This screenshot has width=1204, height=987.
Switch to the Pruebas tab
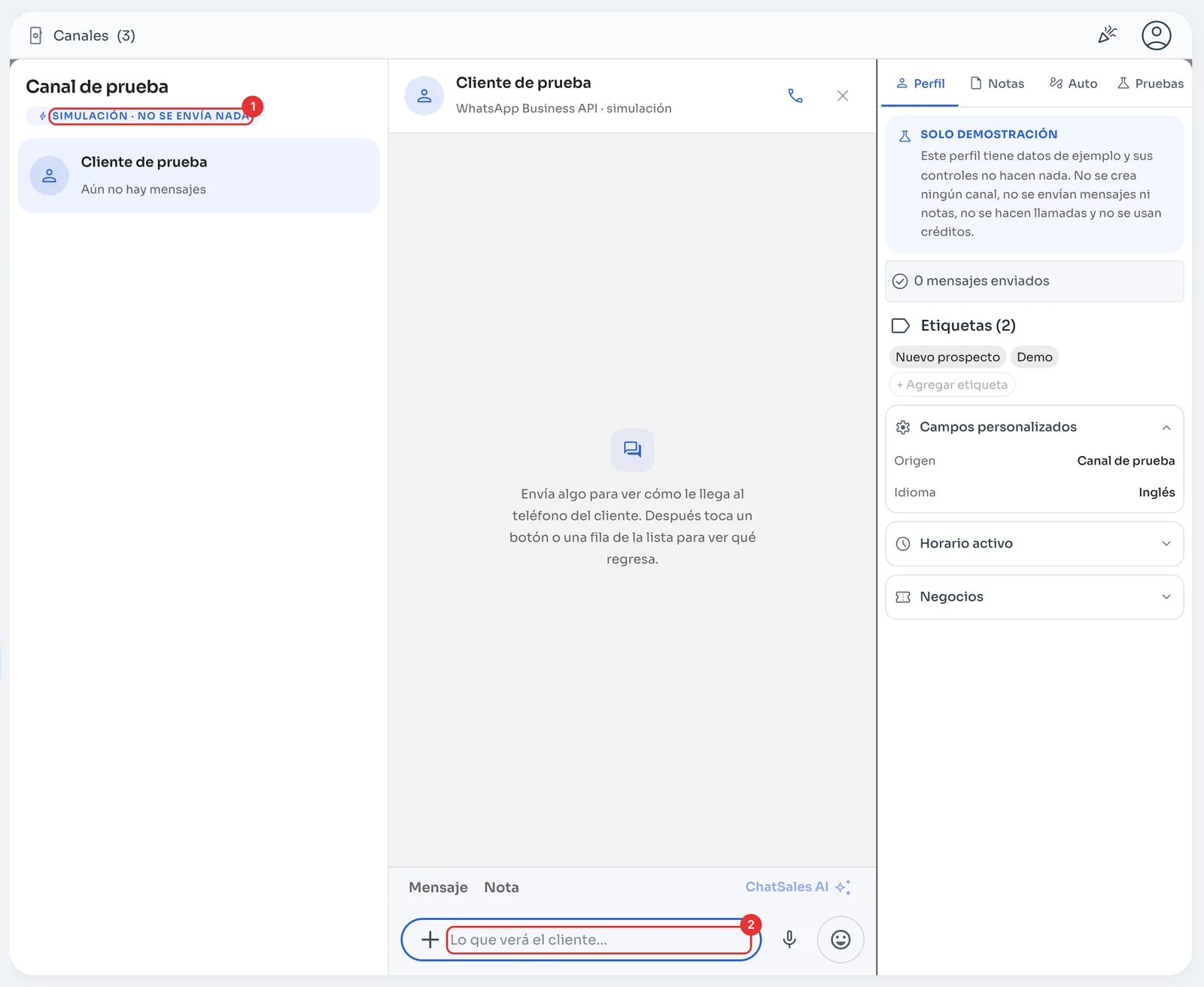coord(1151,84)
